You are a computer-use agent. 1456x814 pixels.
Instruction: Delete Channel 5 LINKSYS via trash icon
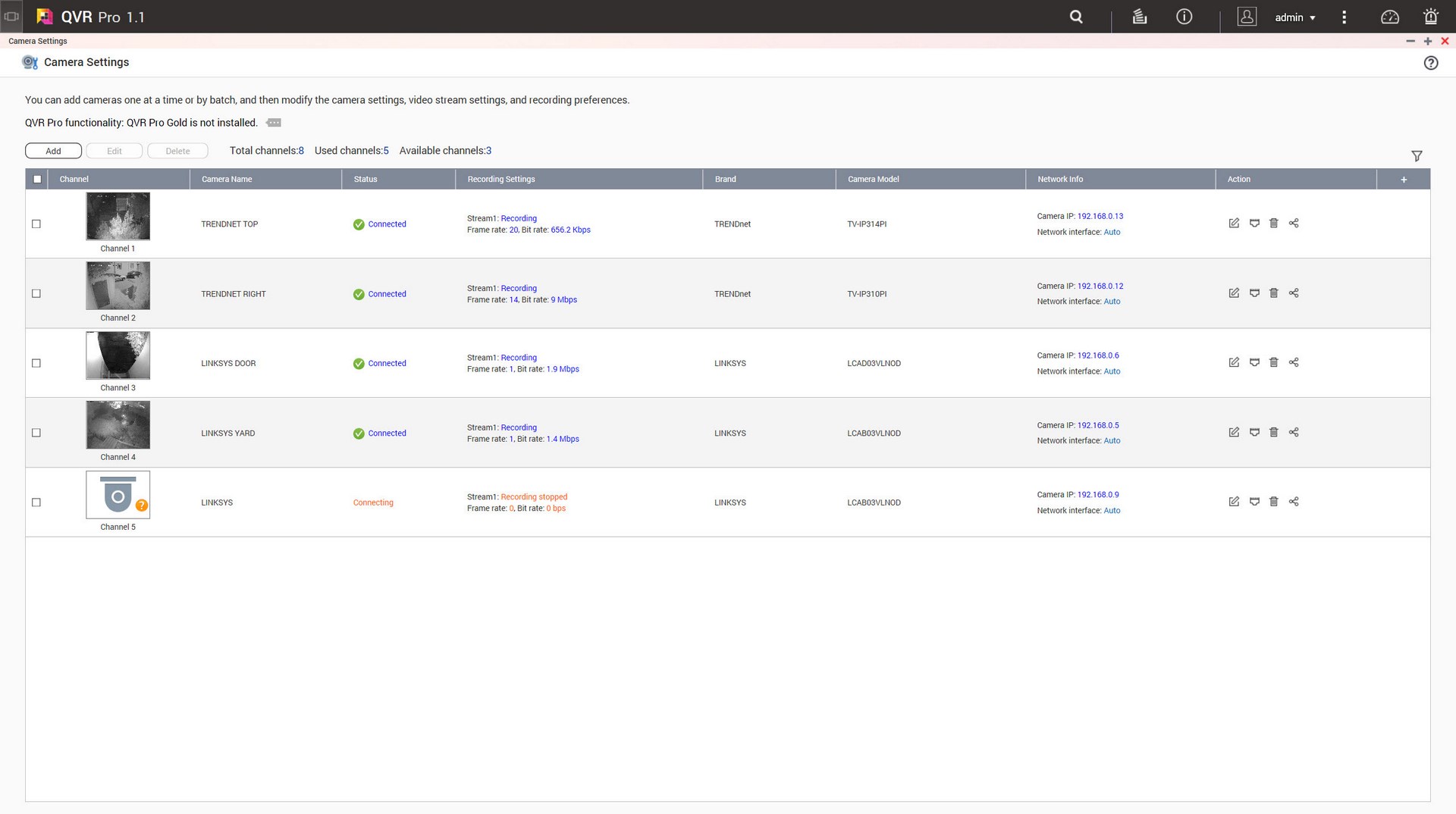pyautogui.click(x=1273, y=501)
